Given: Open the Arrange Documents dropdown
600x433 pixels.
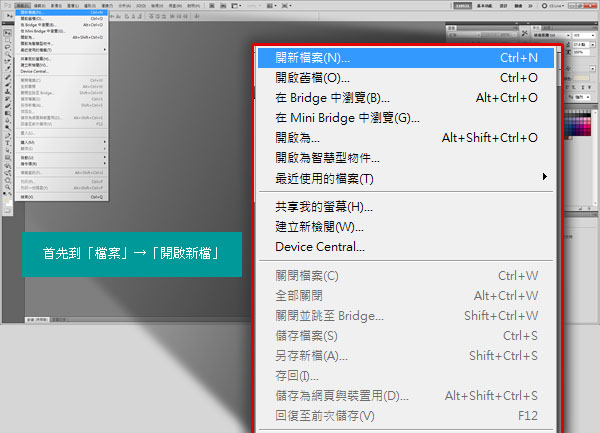Looking at the screenshot, I should (x=271, y=6).
